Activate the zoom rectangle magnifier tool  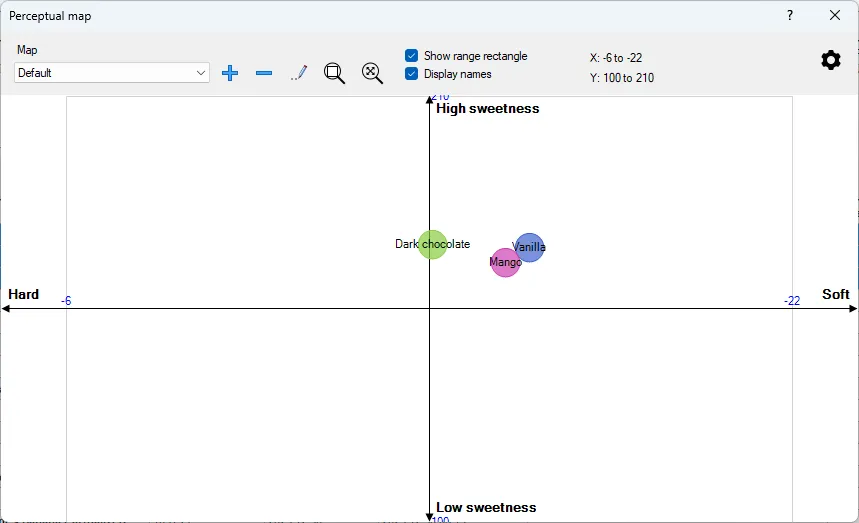click(x=334, y=73)
